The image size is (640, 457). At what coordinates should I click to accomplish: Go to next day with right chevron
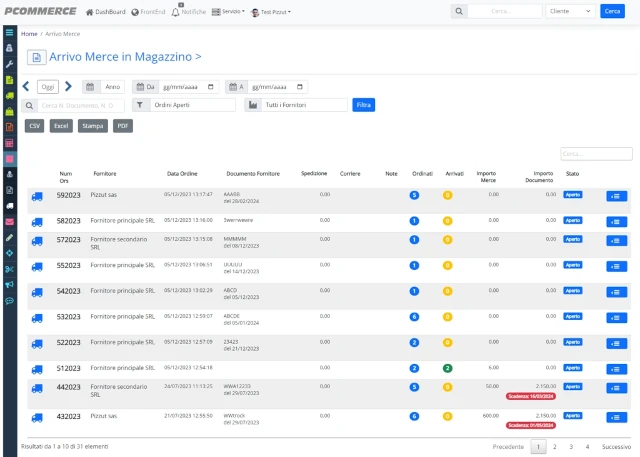coord(68,86)
